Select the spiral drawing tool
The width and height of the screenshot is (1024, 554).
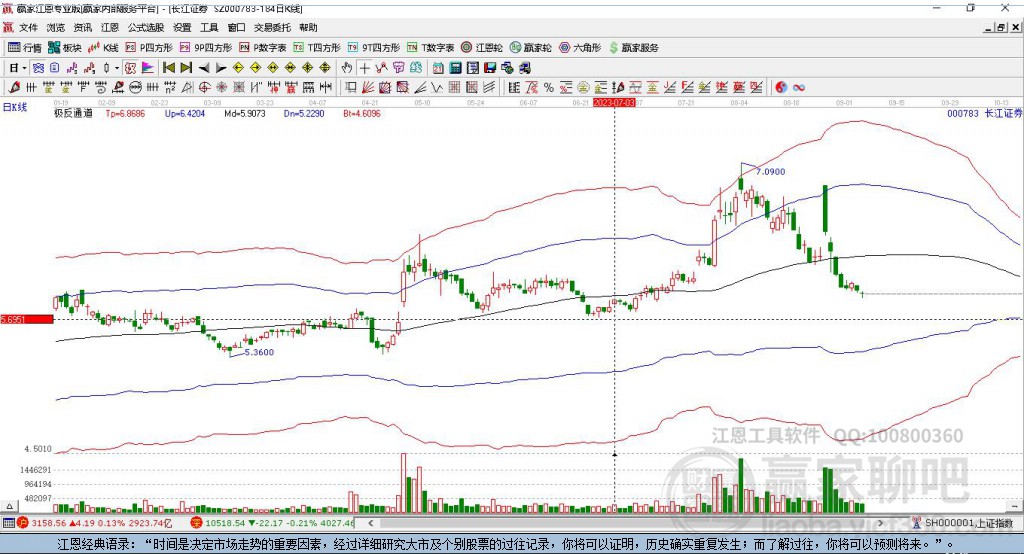(x=101, y=88)
